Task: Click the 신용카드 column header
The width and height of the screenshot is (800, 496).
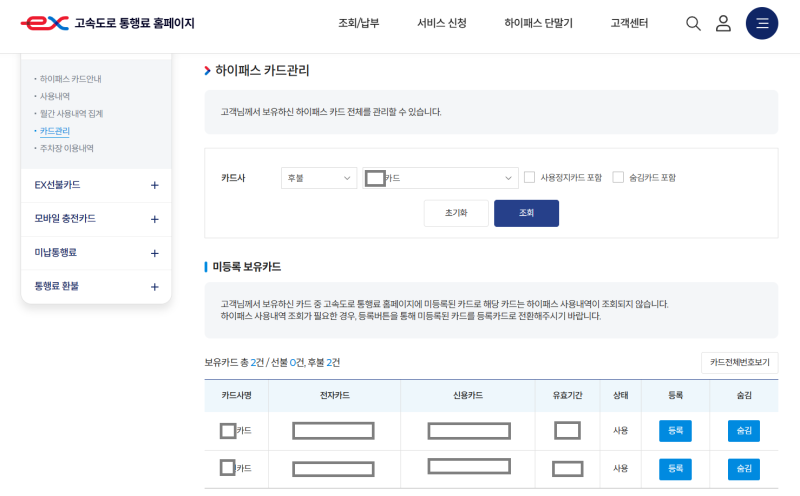Action: point(468,395)
